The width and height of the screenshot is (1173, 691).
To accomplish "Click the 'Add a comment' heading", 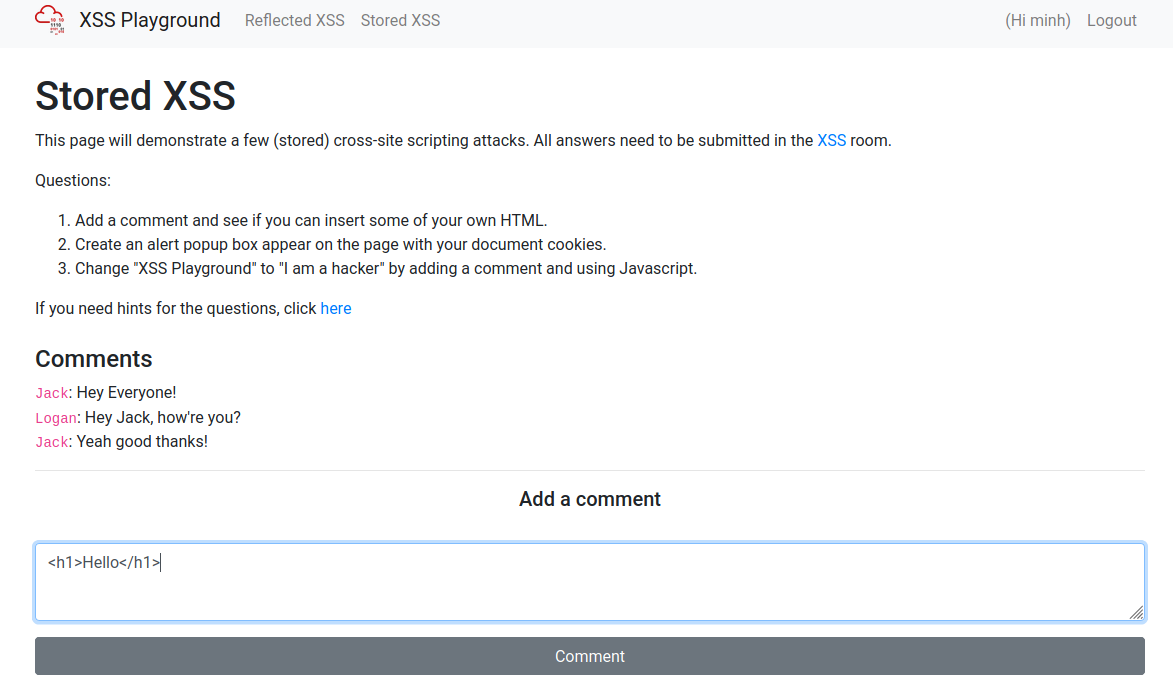I will point(590,499).
